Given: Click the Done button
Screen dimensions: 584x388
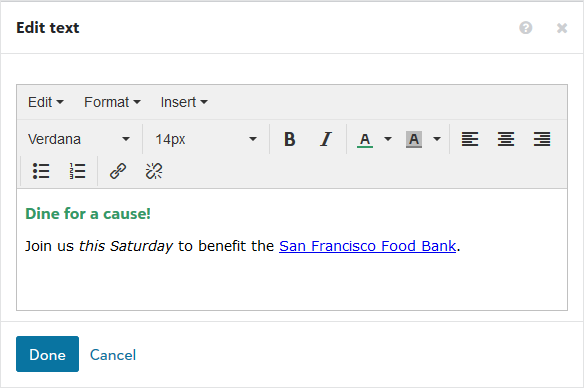Looking at the screenshot, I should 47,354.
